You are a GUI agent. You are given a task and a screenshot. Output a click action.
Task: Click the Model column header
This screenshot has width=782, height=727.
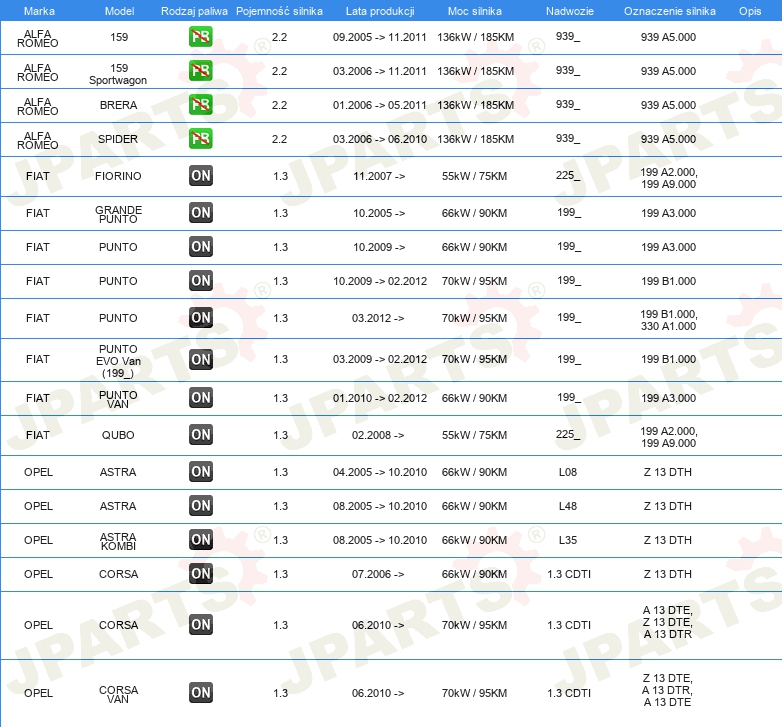(119, 11)
